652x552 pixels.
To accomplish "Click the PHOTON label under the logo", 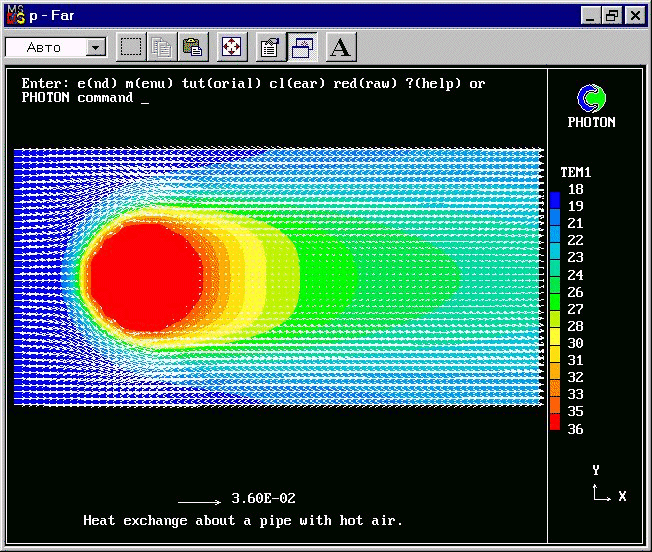I will pyautogui.click(x=591, y=122).
